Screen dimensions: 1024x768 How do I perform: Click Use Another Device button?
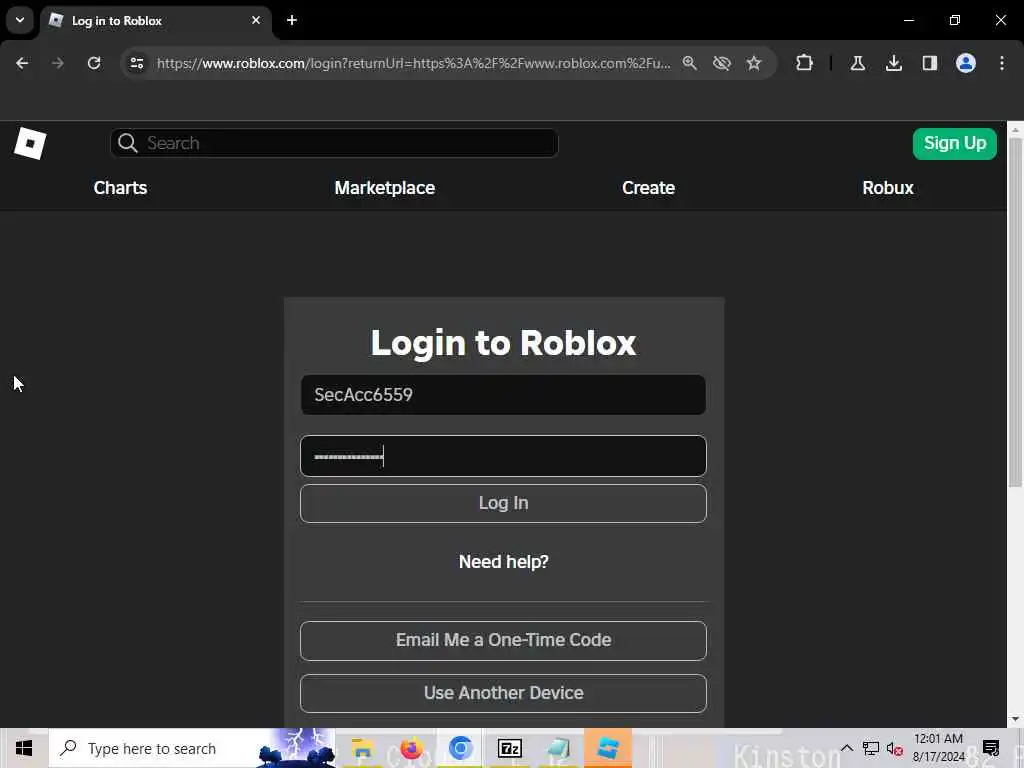coord(503,693)
